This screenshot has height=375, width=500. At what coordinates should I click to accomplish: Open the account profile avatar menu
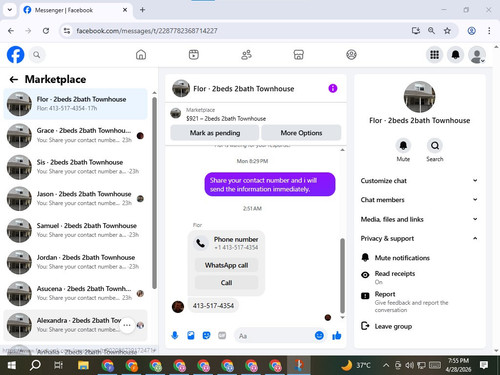(x=477, y=55)
